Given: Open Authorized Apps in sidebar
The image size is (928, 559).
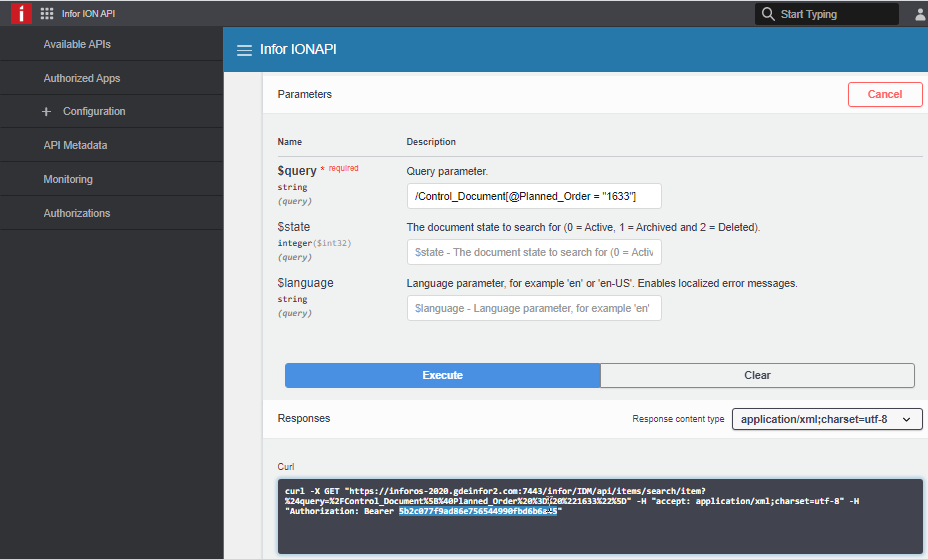Looking at the screenshot, I should (82, 78).
